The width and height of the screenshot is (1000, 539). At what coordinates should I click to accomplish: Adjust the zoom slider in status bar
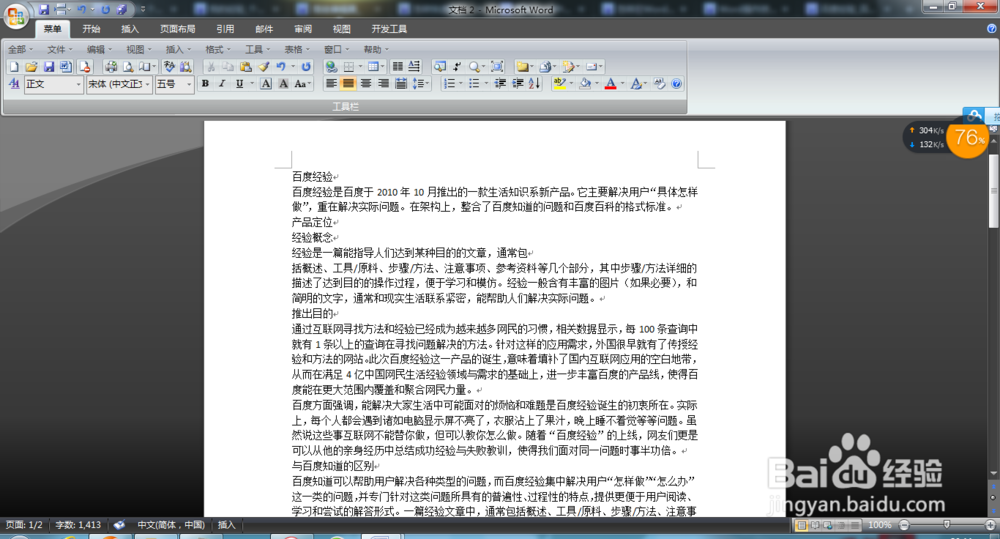946,525
